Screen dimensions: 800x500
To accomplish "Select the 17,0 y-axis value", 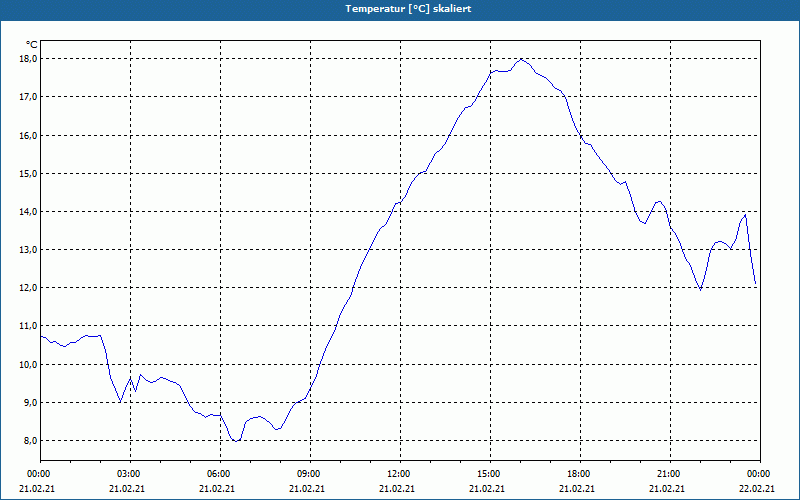I will [x=28, y=97].
